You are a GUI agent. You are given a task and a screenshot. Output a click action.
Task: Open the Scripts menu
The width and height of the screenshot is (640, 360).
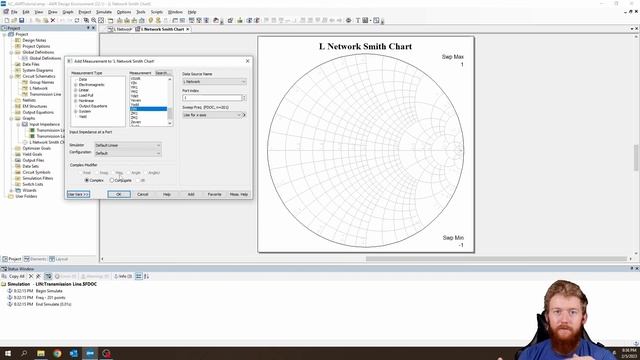pos(157,12)
